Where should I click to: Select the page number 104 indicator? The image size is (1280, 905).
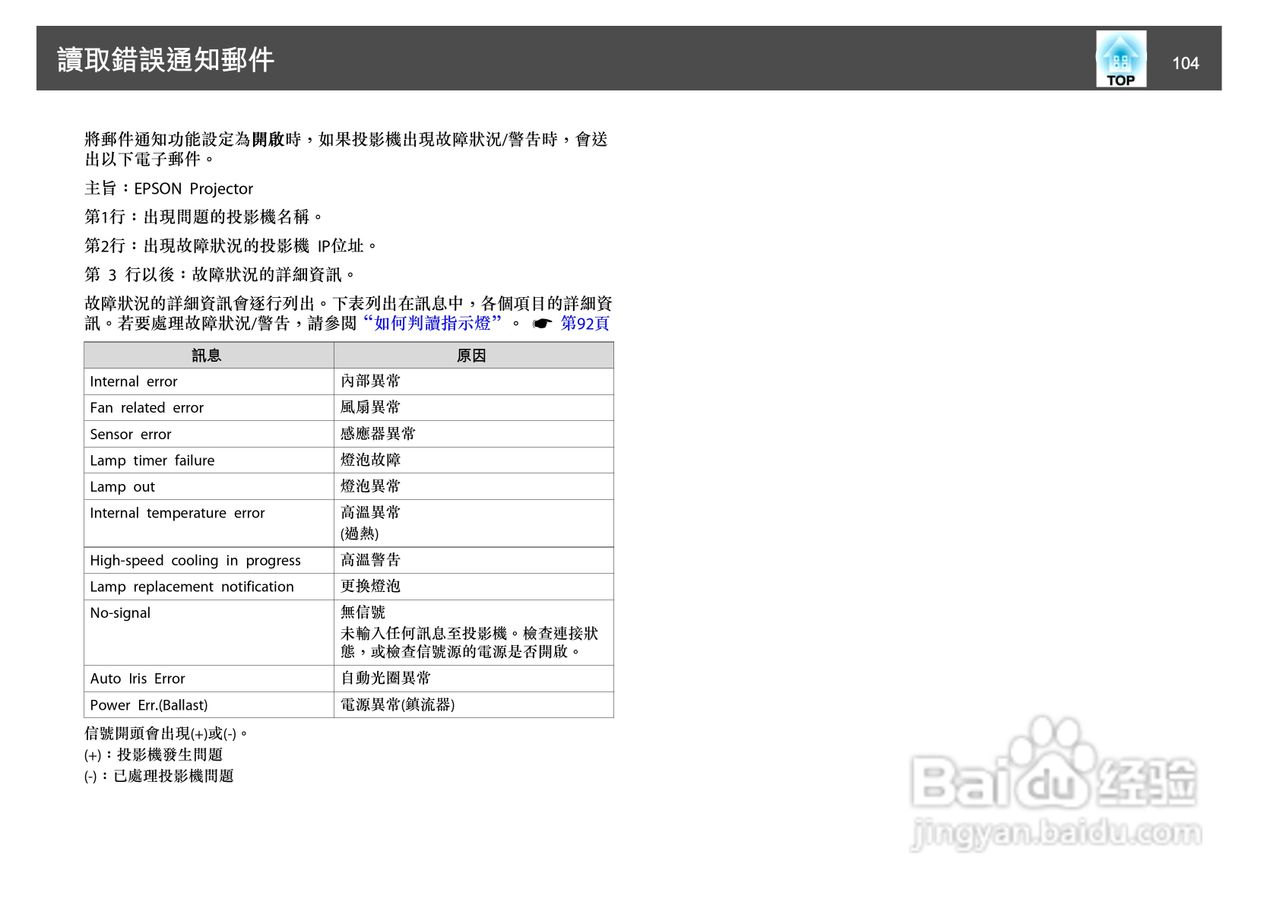[1186, 62]
